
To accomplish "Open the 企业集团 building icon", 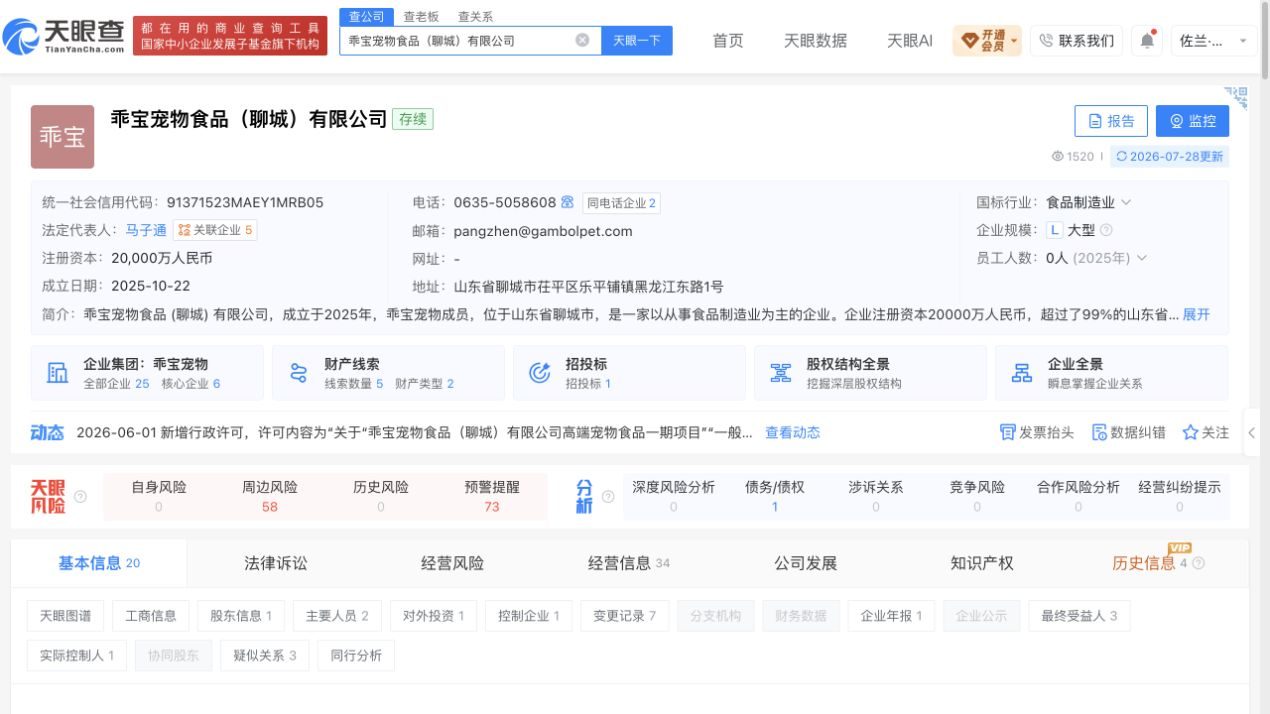I will coord(57,373).
